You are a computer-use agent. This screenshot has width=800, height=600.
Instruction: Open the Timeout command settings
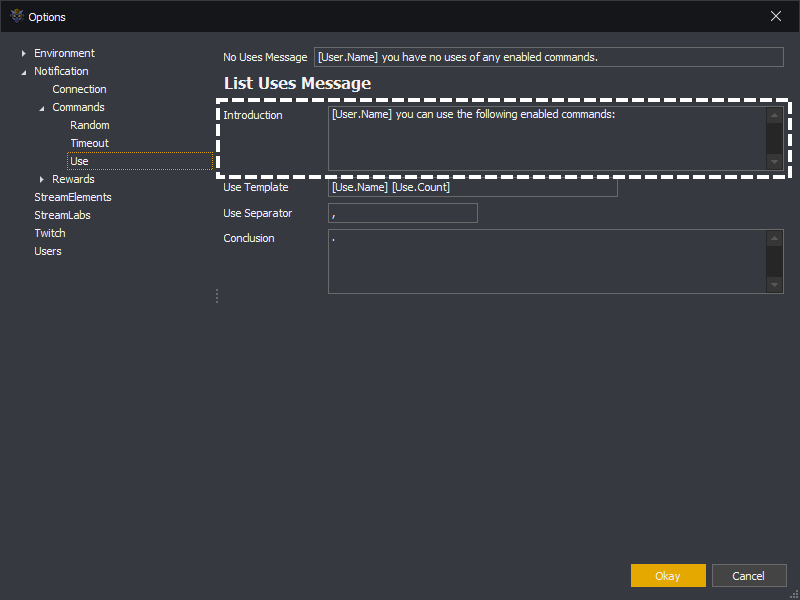(89, 143)
